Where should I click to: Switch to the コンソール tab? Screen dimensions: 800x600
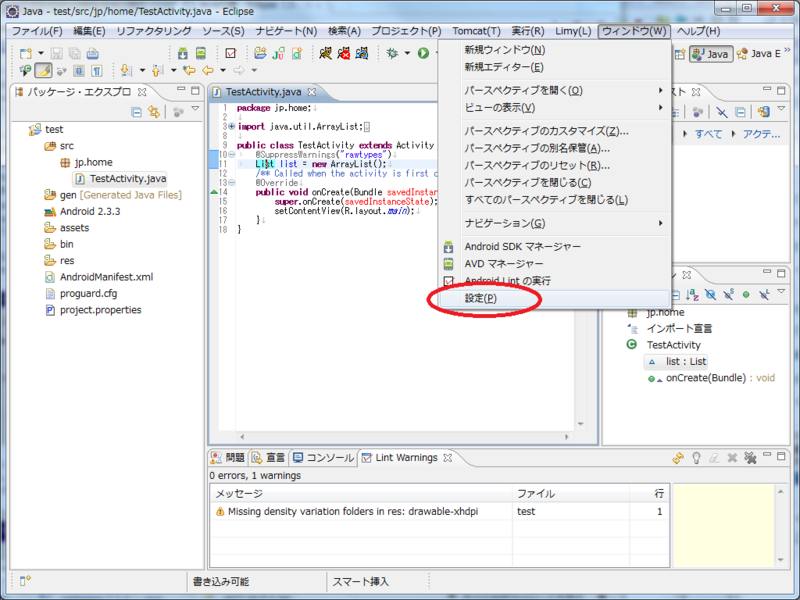tap(323, 458)
